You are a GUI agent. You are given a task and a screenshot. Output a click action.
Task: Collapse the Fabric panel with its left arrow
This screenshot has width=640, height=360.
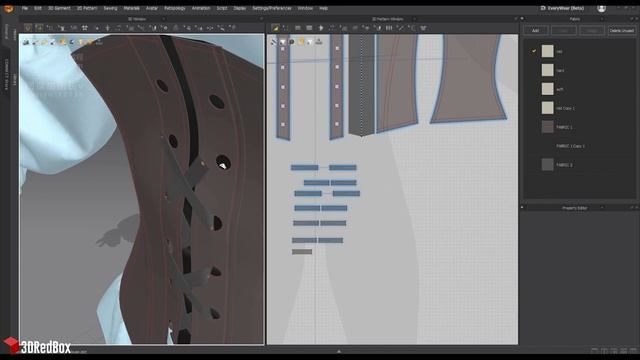point(522,19)
